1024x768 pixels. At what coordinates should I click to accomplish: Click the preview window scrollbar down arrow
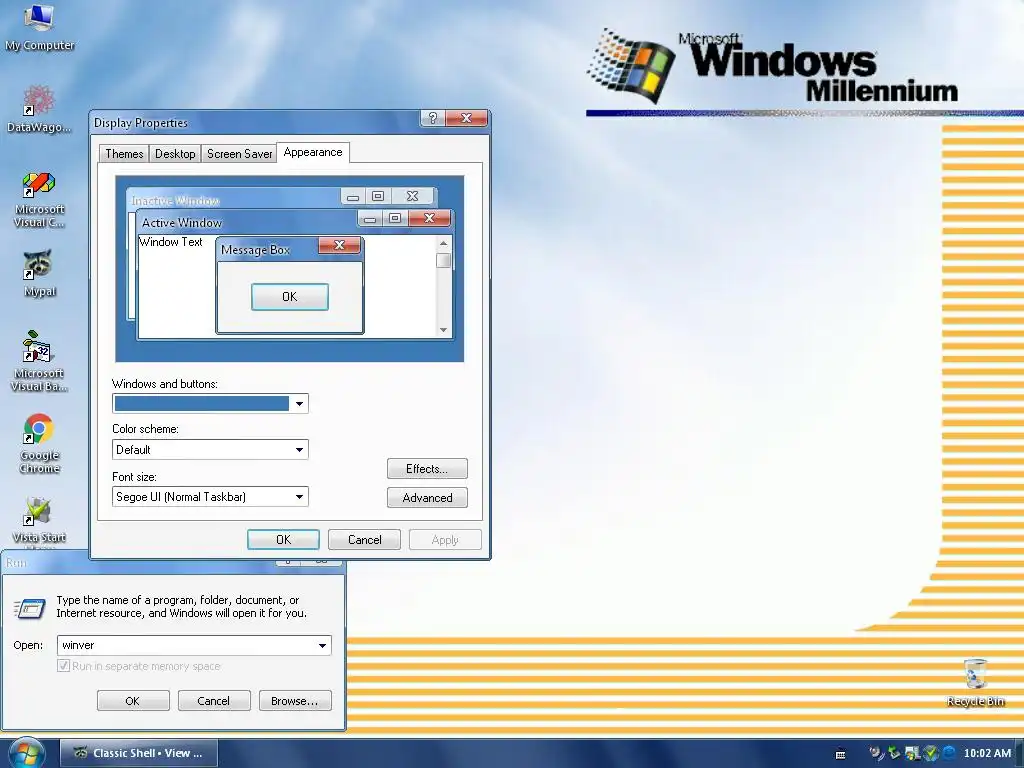tap(443, 330)
